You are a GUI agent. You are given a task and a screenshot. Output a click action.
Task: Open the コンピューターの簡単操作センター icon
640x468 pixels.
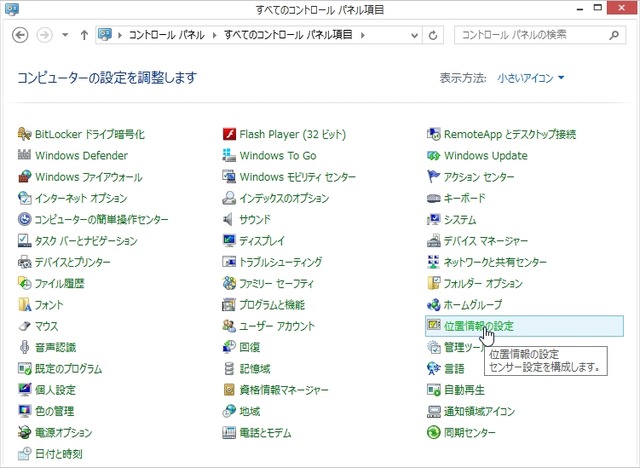coord(24,219)
